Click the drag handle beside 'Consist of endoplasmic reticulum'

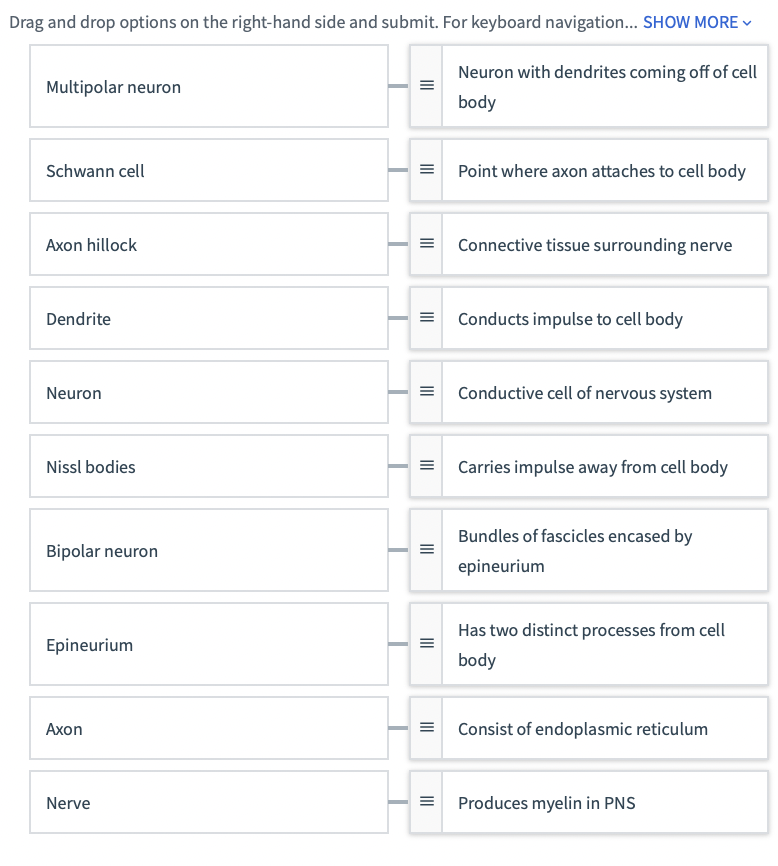pyautogui.click(x=427, y=728)
